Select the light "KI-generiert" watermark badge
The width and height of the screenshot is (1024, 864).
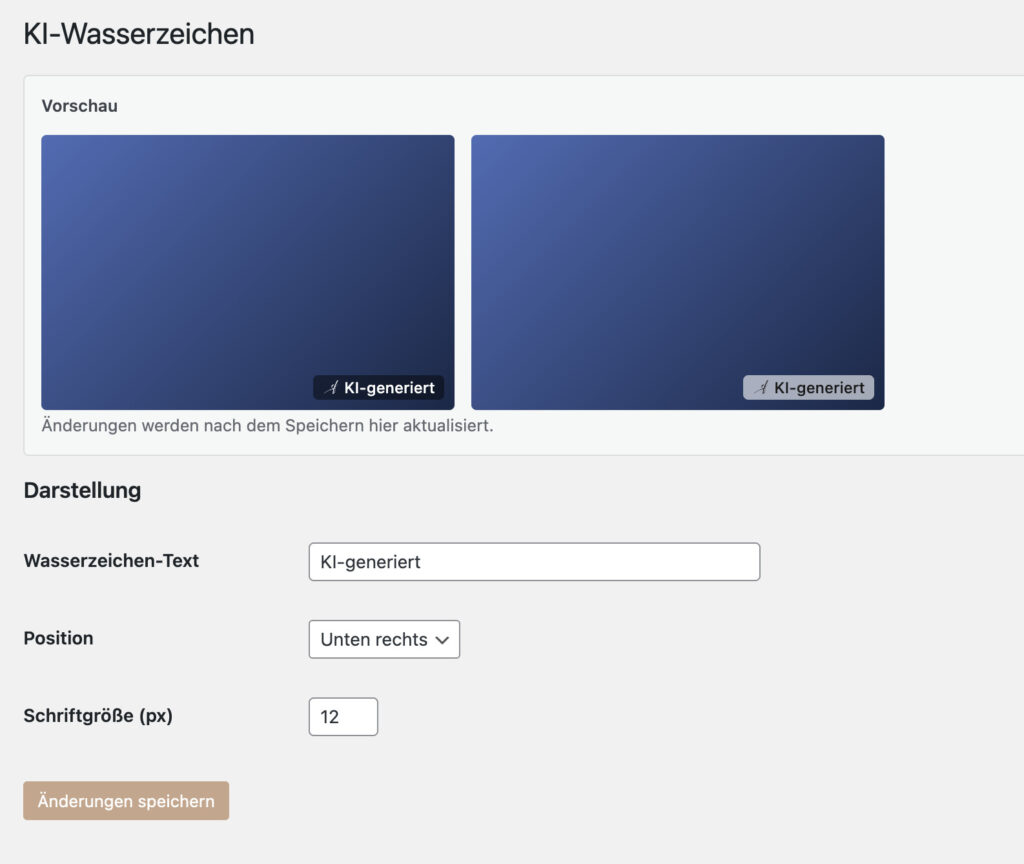point(809,386)
